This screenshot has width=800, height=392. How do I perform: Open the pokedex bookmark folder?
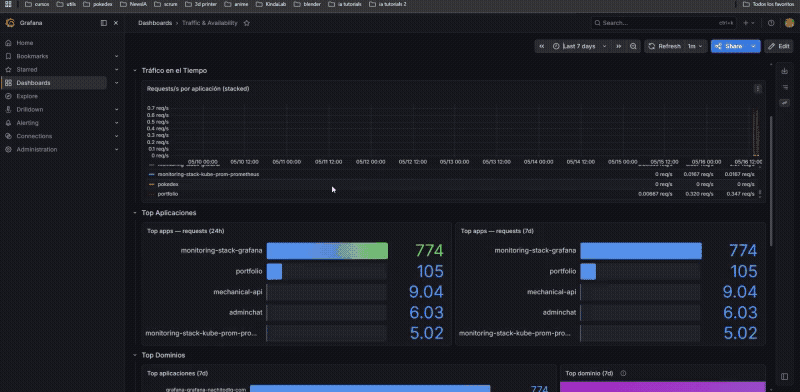(x=97, y=4)
